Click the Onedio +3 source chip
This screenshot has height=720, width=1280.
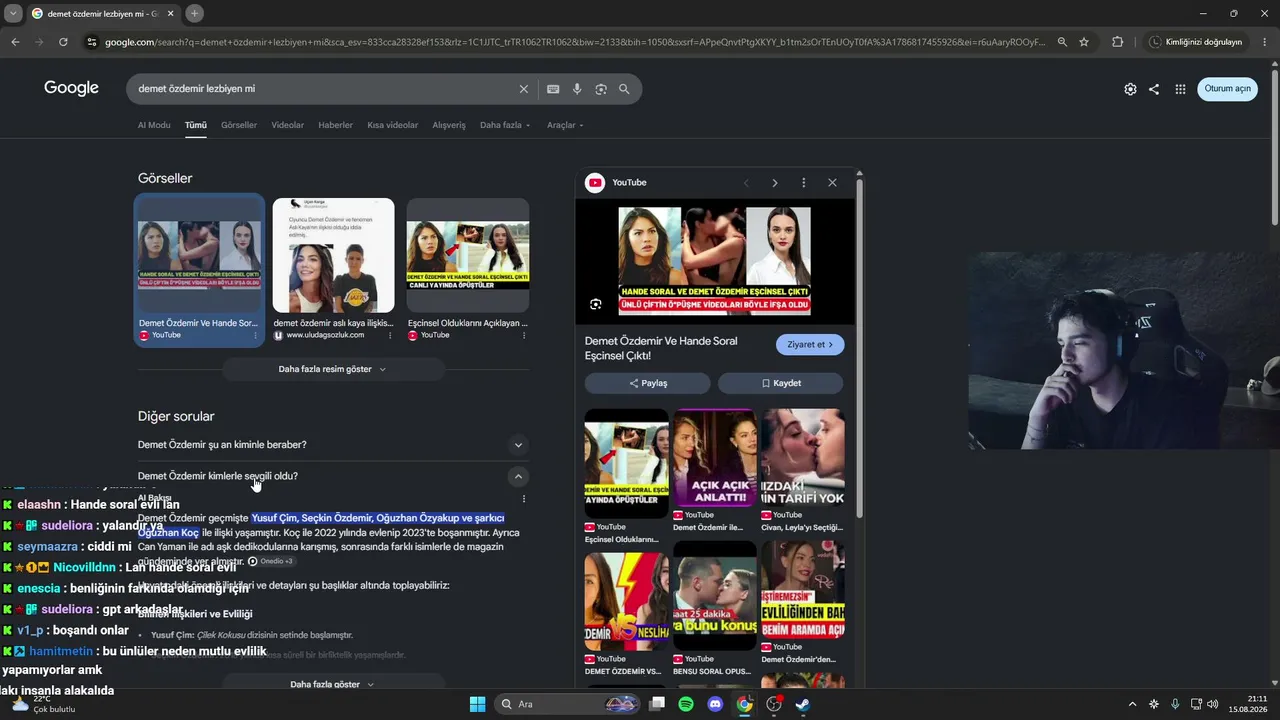coord(270,561)
